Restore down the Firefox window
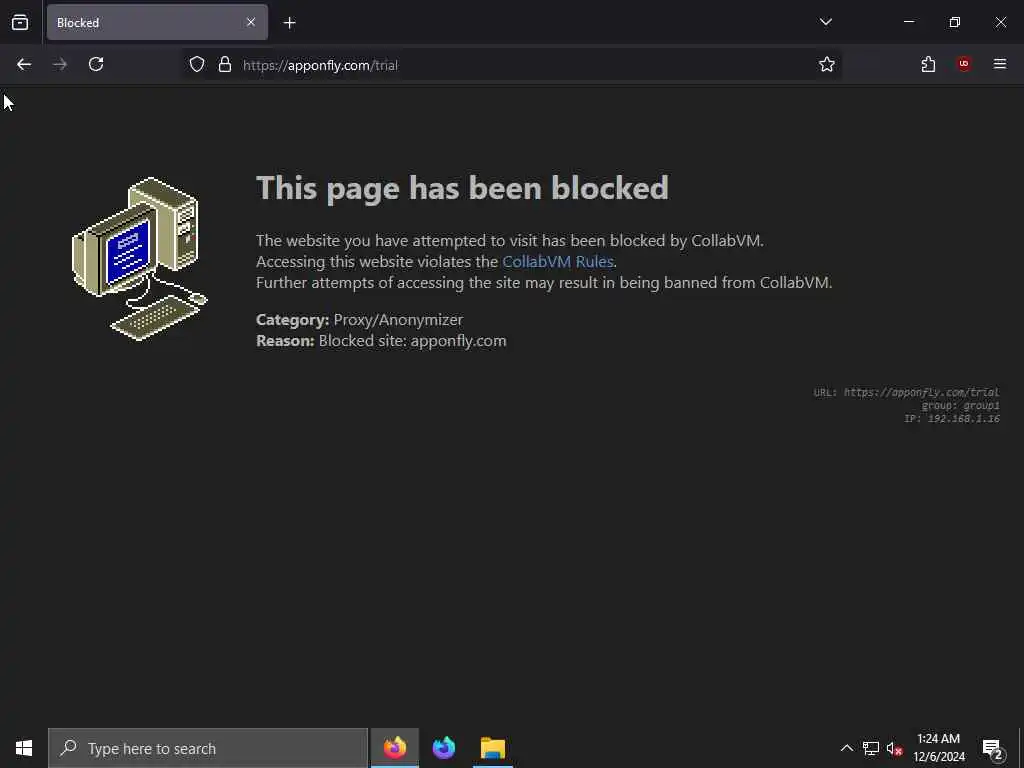Image resolution: width=1024 pixels, height=768 pixels. [955, 22]
